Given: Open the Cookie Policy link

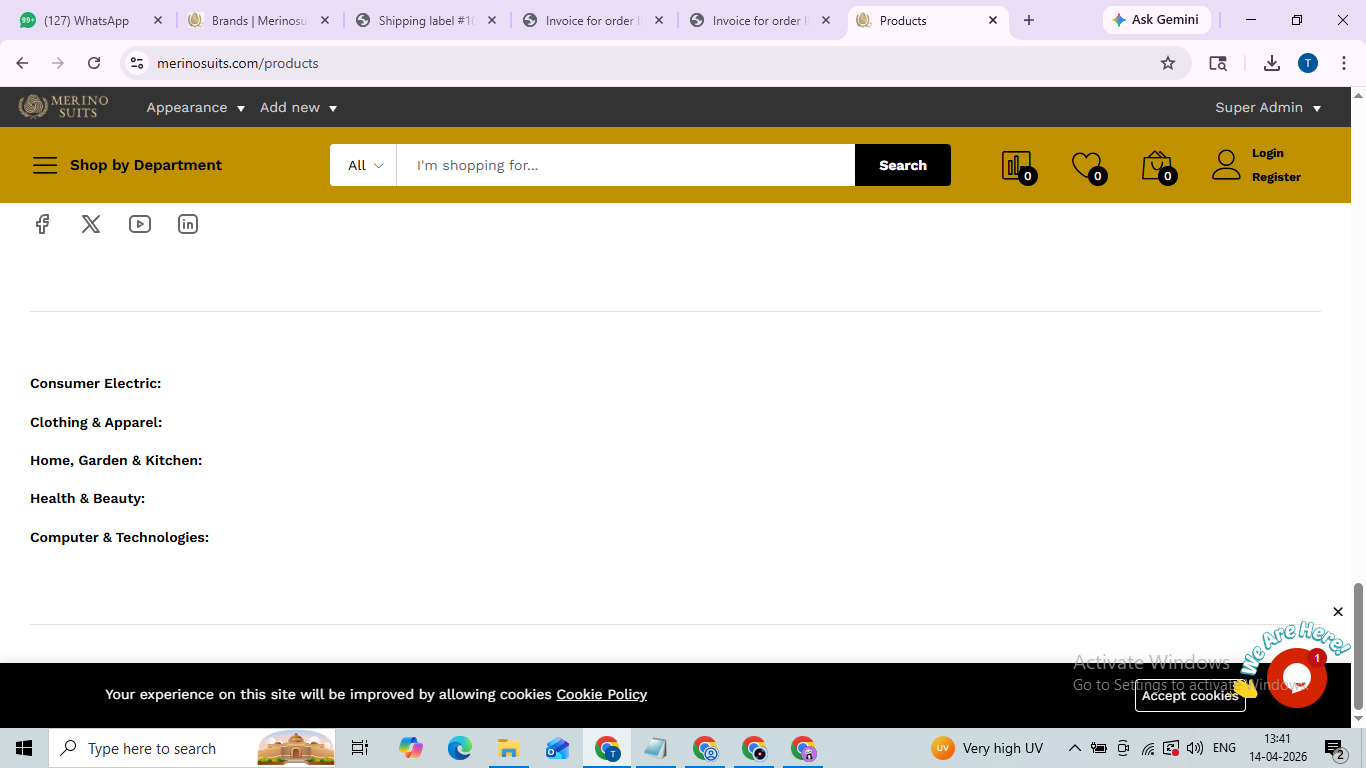Looking at the screenshot, I should point(601,694).
